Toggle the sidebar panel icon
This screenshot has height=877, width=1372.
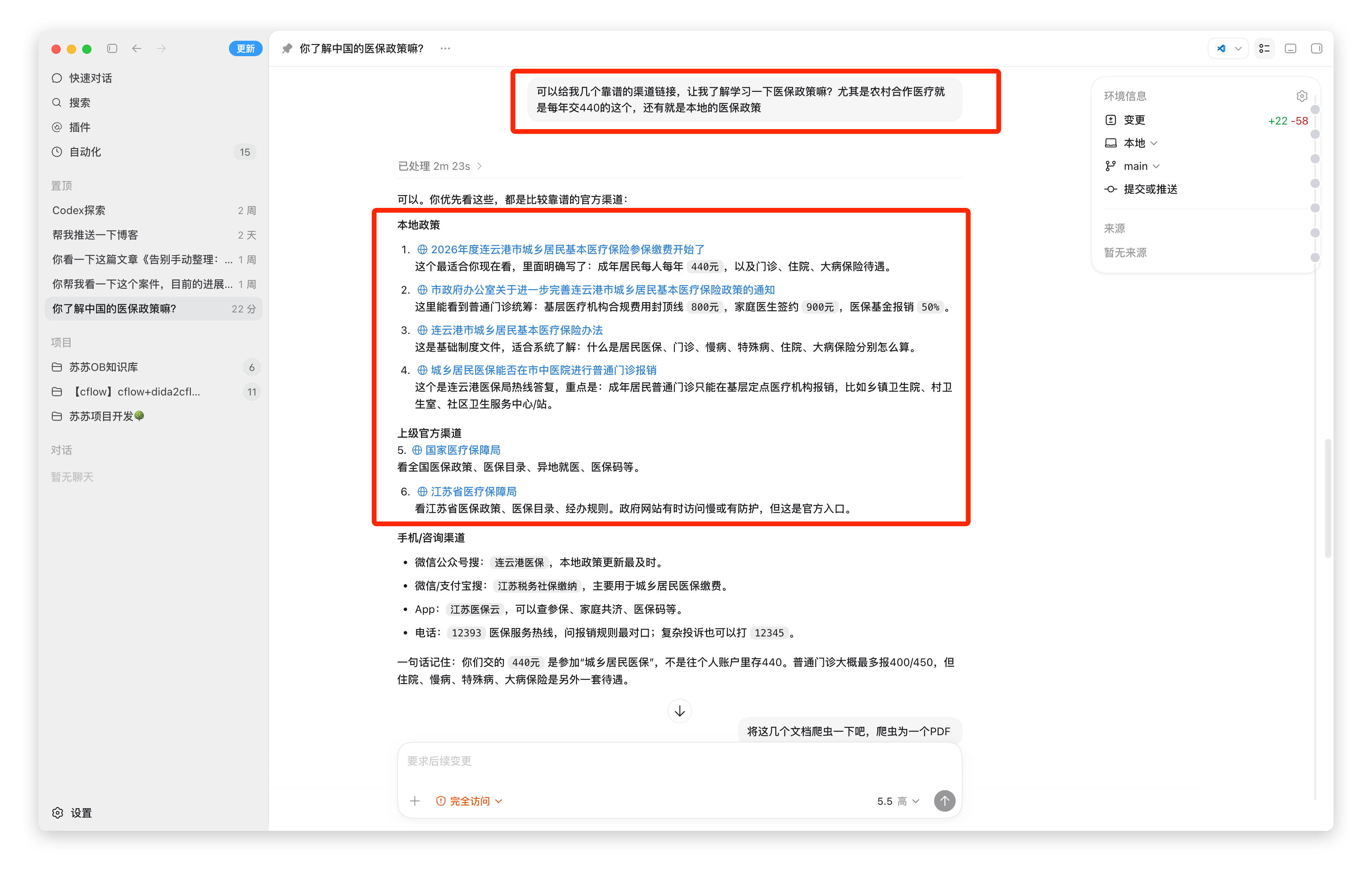(112, 48)
